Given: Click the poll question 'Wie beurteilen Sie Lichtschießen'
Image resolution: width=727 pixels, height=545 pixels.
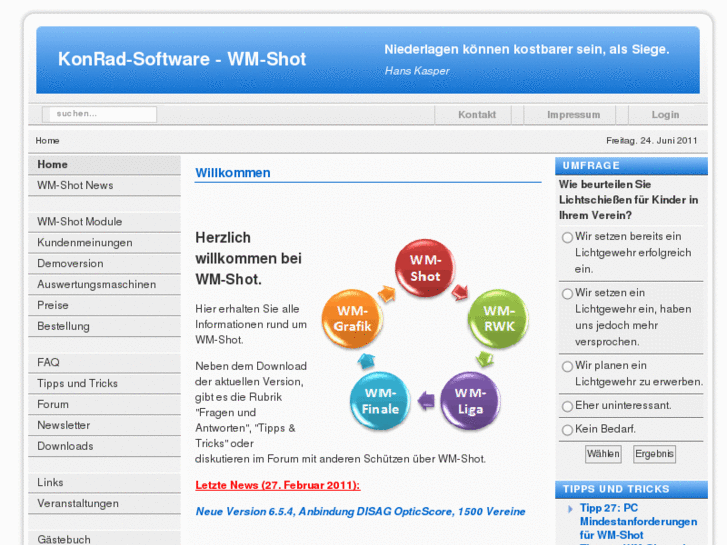Looking at the screenshot, I should coord(628,200).
